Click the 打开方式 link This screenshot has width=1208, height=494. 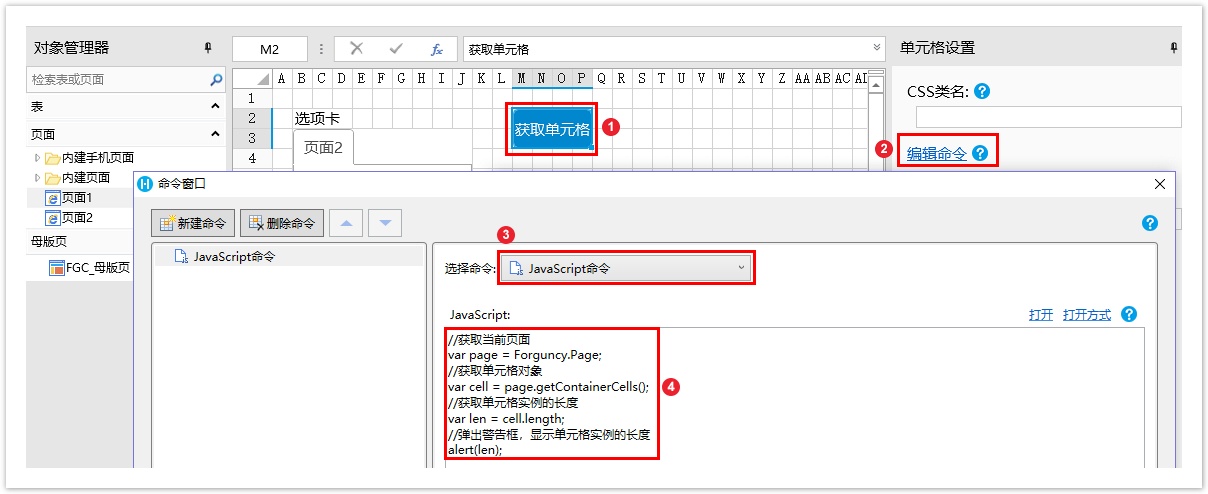coord(1087,314)
